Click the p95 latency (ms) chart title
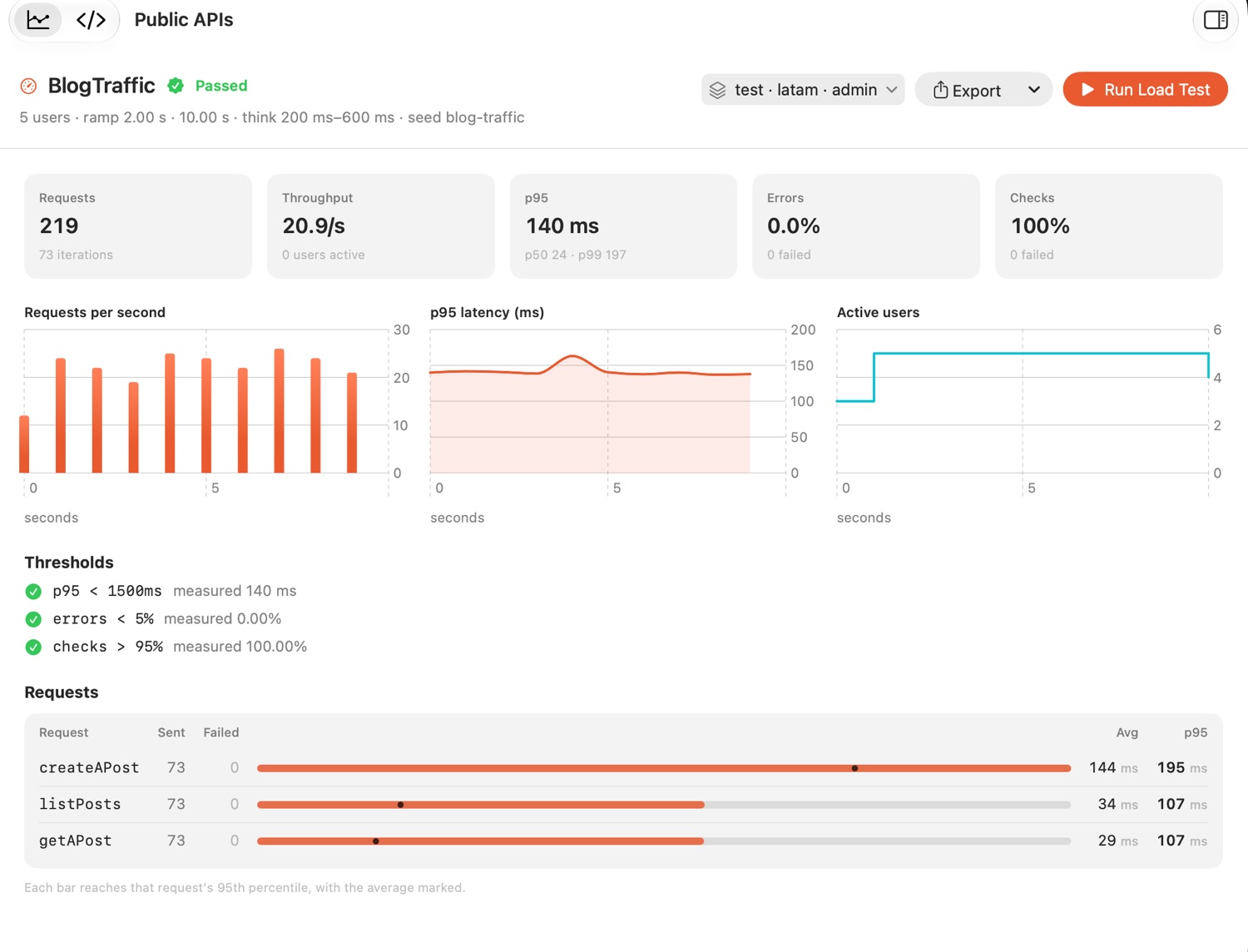This screenshot has height=952, width=1248. [x=487, y=313]
